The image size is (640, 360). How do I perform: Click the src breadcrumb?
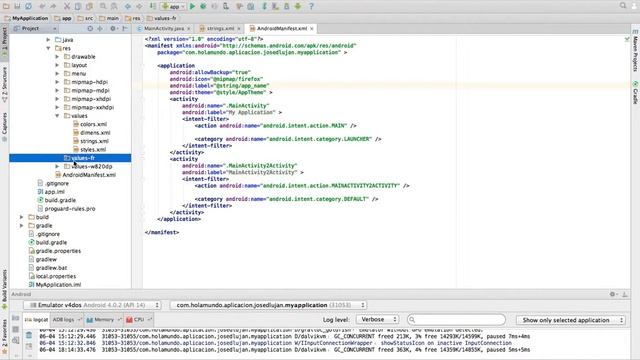pyautogui.click(x=85, y=18)
